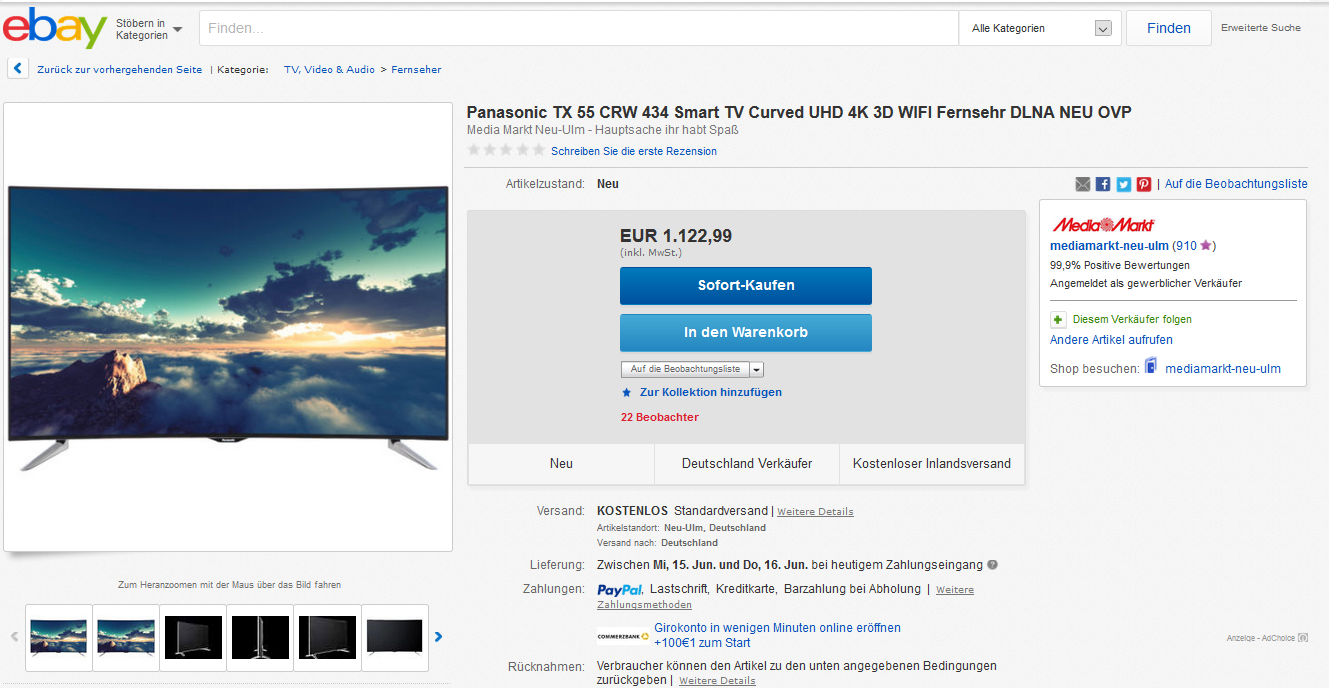The height and width of the screenshot is (688, 1329).
Task: Open the Fernseher breadcrumb category
Action: 416,70
